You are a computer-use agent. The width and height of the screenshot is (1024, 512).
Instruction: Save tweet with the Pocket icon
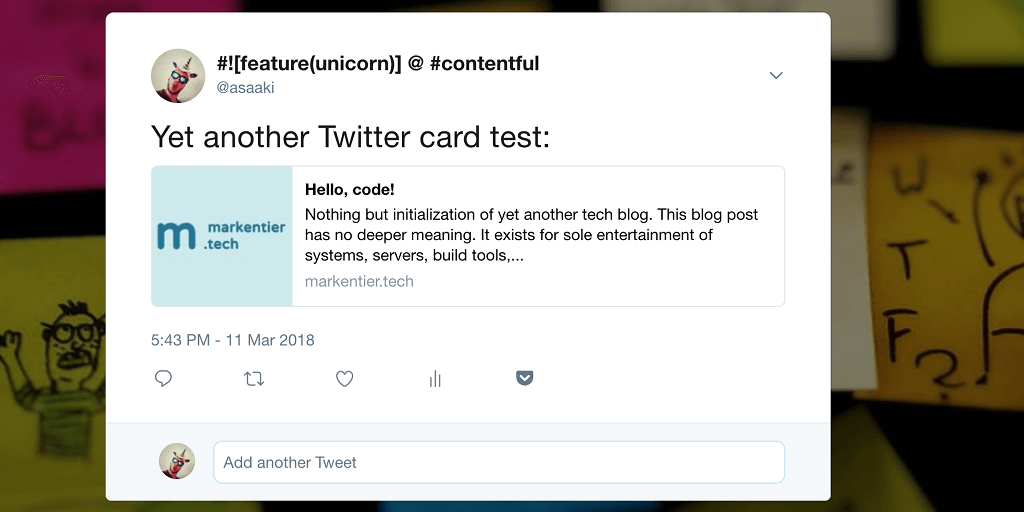coord(525,378)
